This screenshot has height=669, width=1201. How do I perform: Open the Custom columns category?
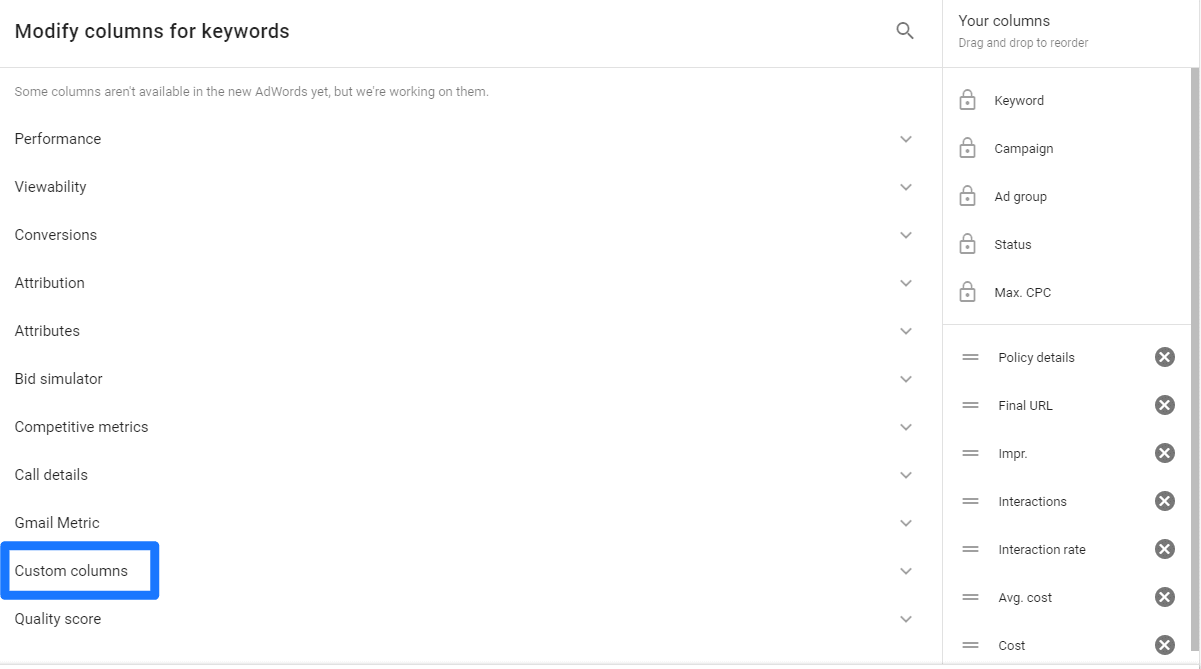pos(71,571)
